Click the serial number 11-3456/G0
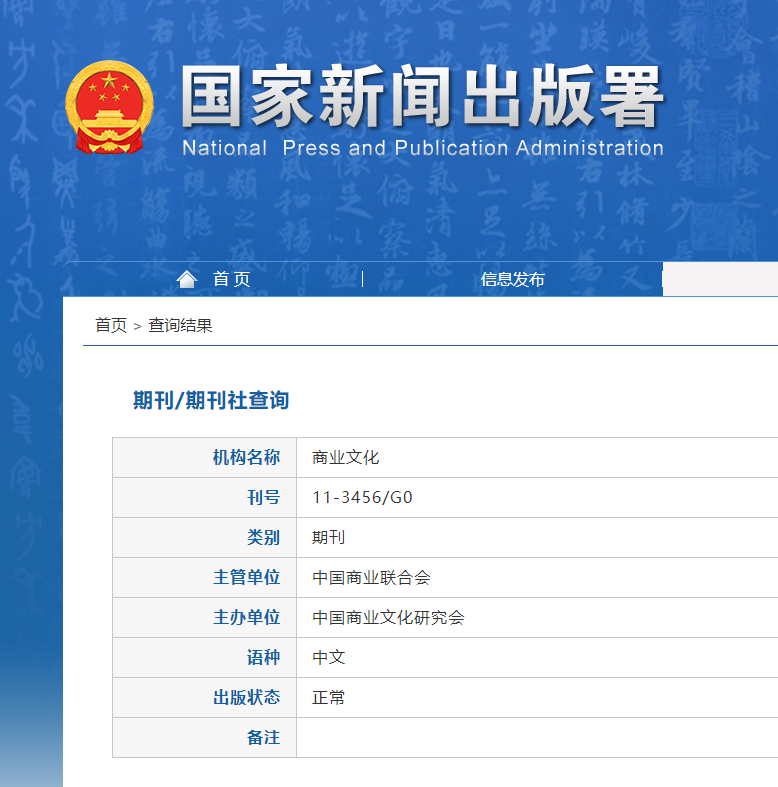Screen dimensions: 778x787 pos(362,497)
